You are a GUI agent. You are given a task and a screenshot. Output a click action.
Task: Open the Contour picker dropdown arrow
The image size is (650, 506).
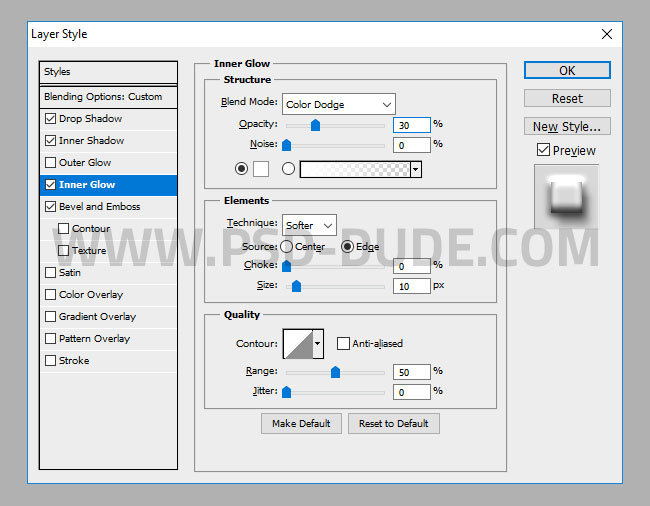(318, 344)
